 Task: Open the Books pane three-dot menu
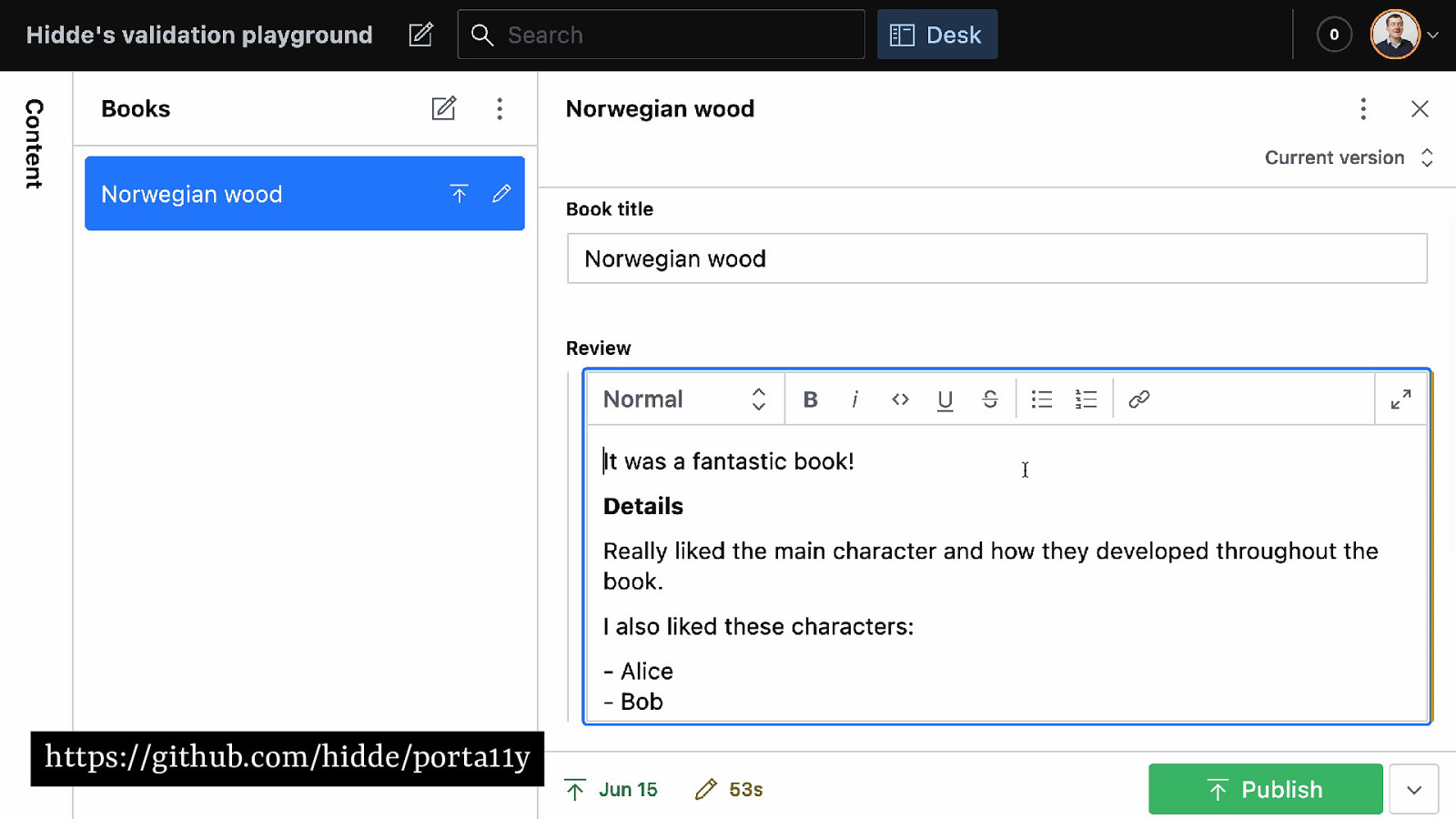pyautogui.click(x=500, y=108)
